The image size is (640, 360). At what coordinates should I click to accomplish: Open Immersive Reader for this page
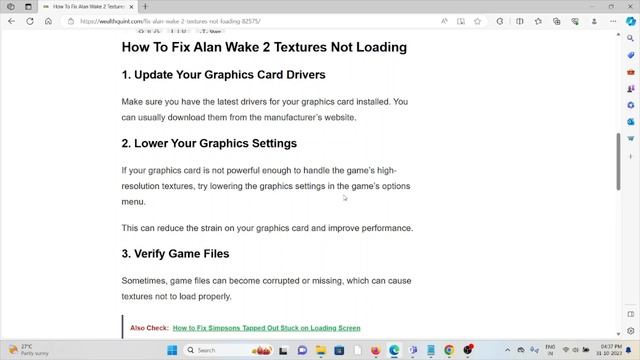pyautogui.click(x=461, y=21)
